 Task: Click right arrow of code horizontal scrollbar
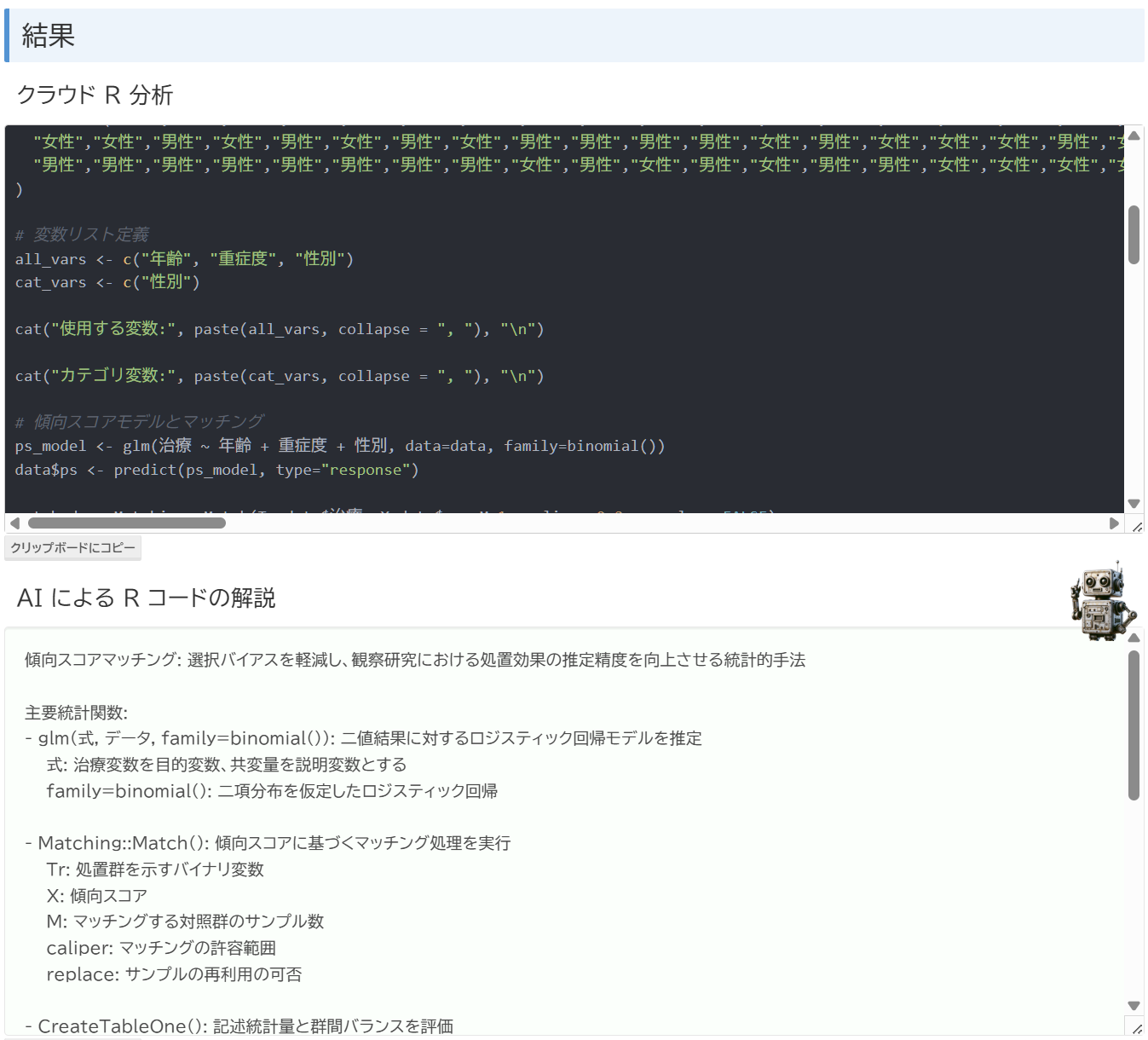point(1114,523)
